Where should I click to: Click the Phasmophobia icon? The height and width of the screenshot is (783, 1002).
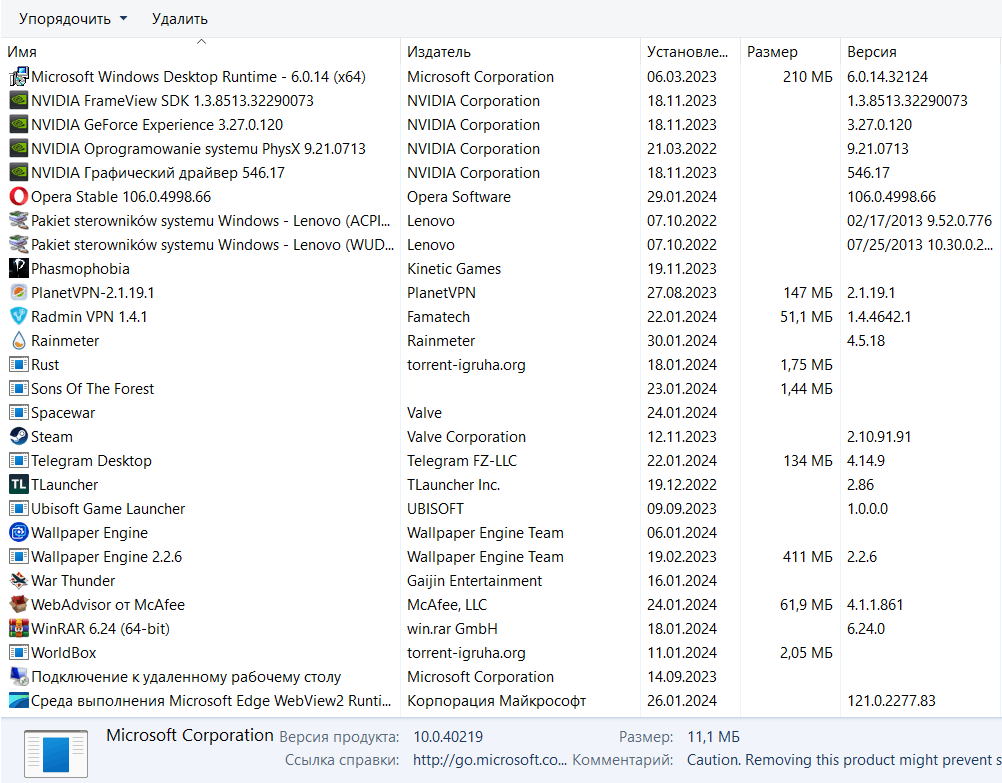click(x=19, y=268)
